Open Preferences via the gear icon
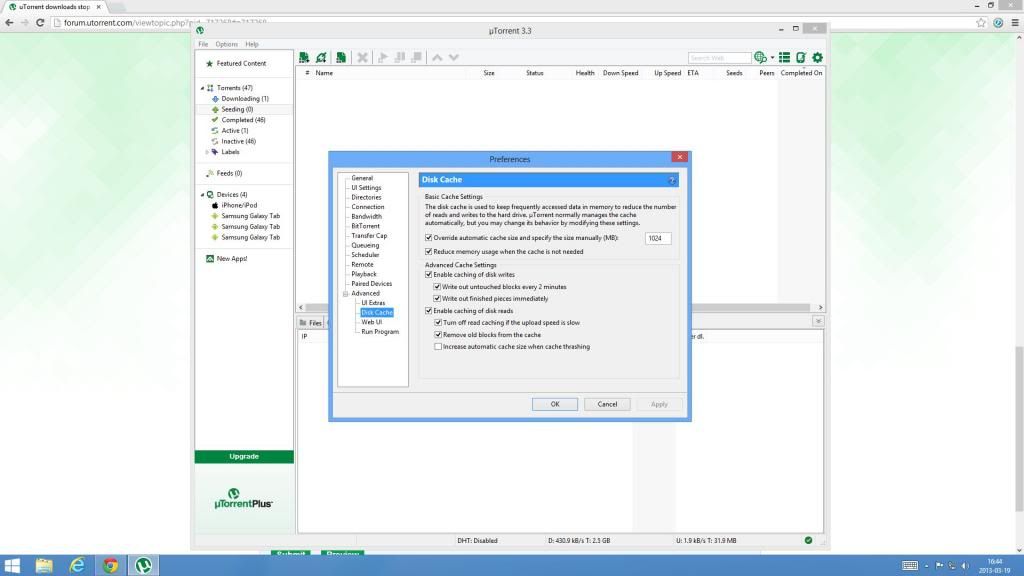This screenshot has height=576, width=1024. click(817, 57)
